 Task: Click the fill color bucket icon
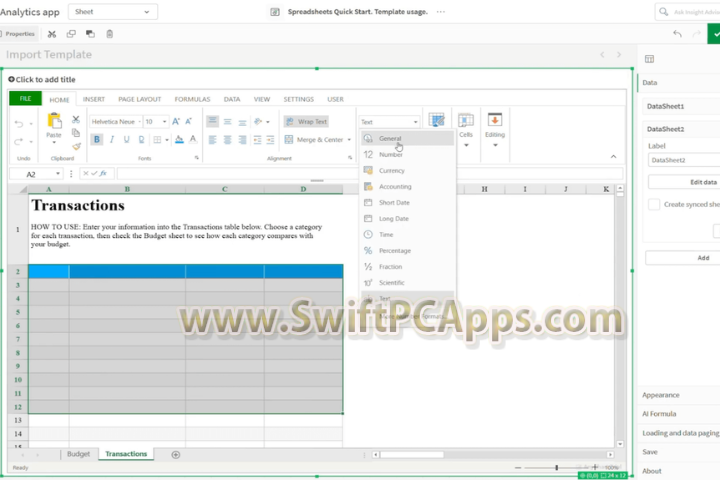tap(180, 139)
